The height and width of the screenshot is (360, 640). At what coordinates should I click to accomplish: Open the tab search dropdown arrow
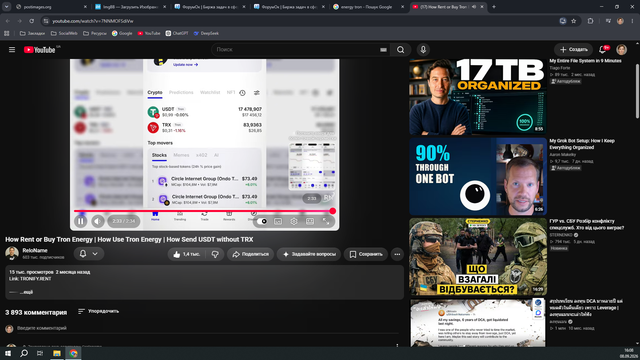point(7,7)
